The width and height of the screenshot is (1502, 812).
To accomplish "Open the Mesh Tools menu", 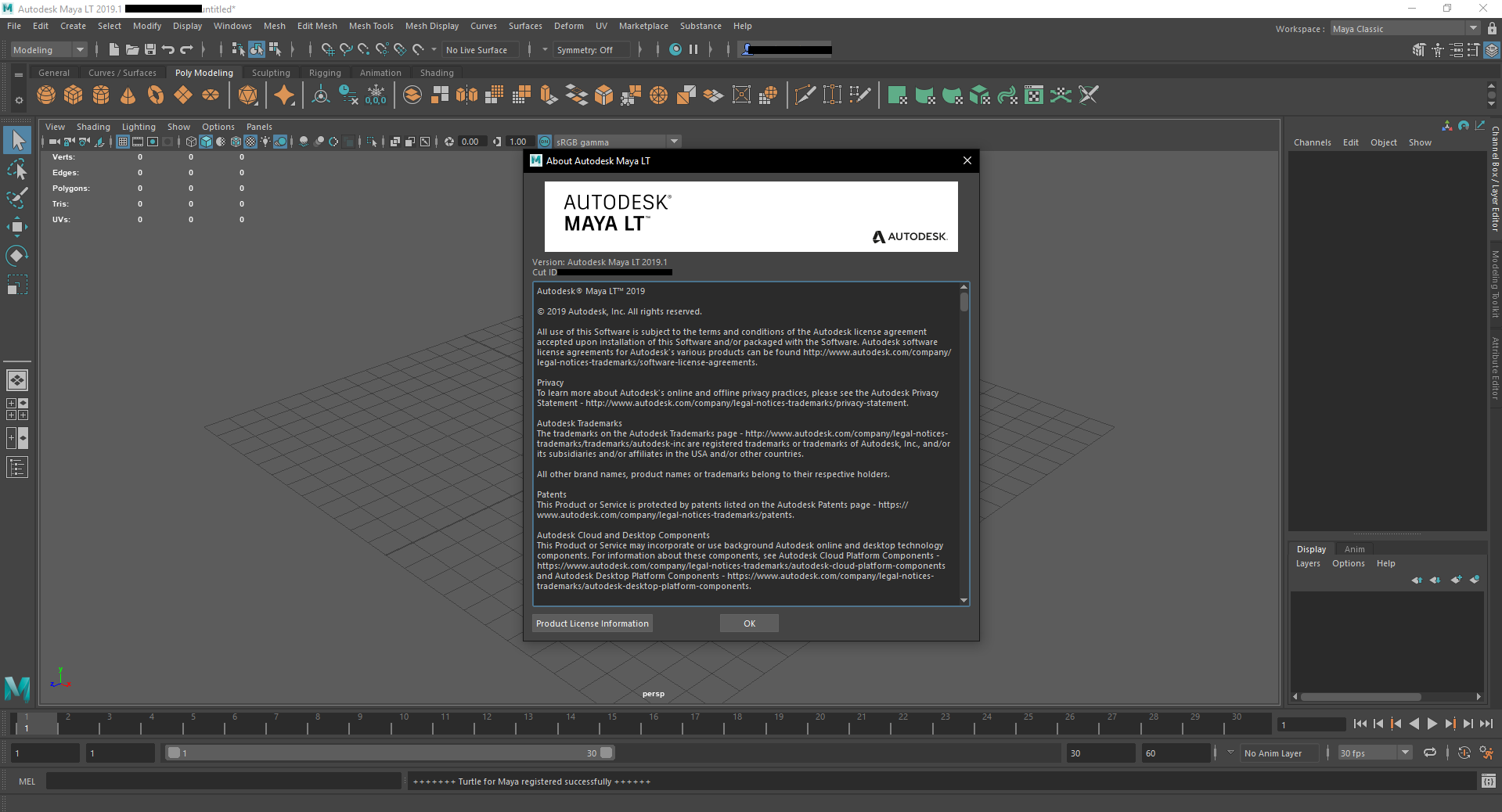I will tap(371, 26).
